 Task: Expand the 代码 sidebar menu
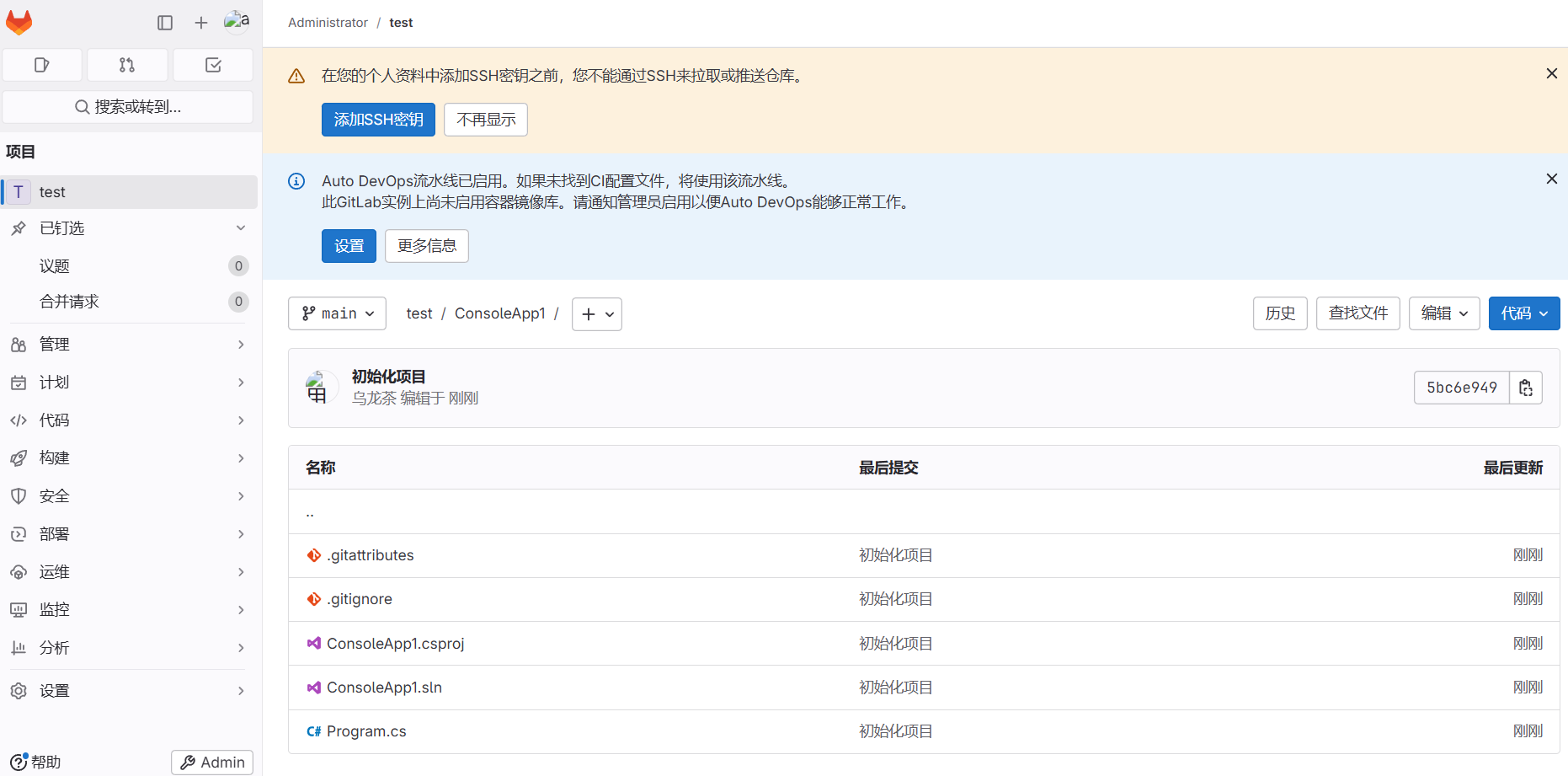[130, 420]
